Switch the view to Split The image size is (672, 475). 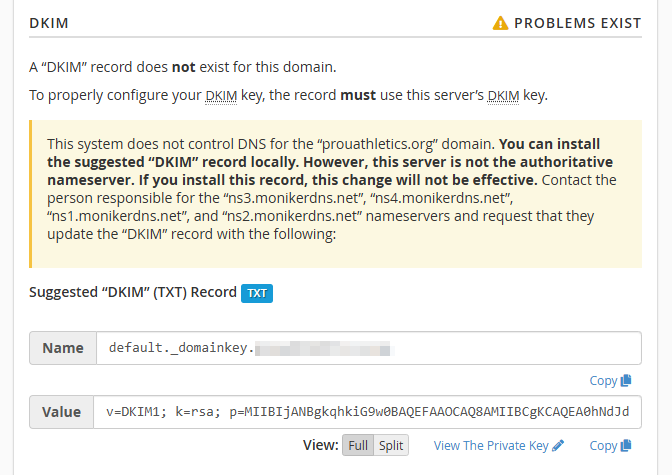point(391,445)
